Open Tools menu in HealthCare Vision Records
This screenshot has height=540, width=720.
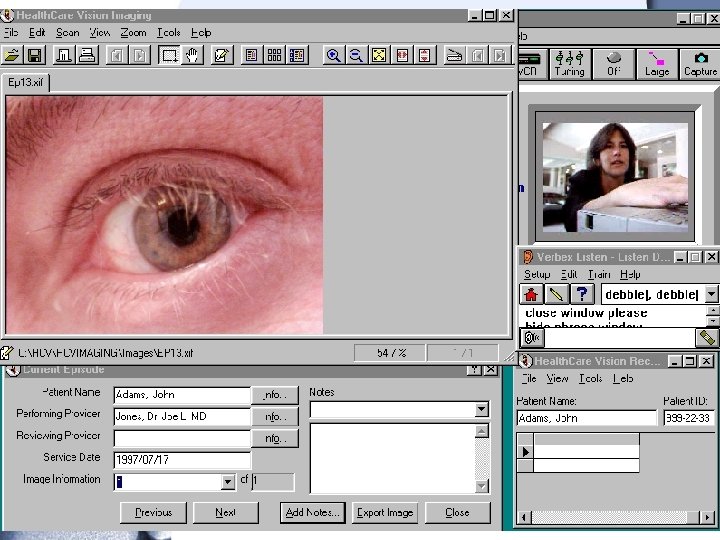(x=591, y=378)
